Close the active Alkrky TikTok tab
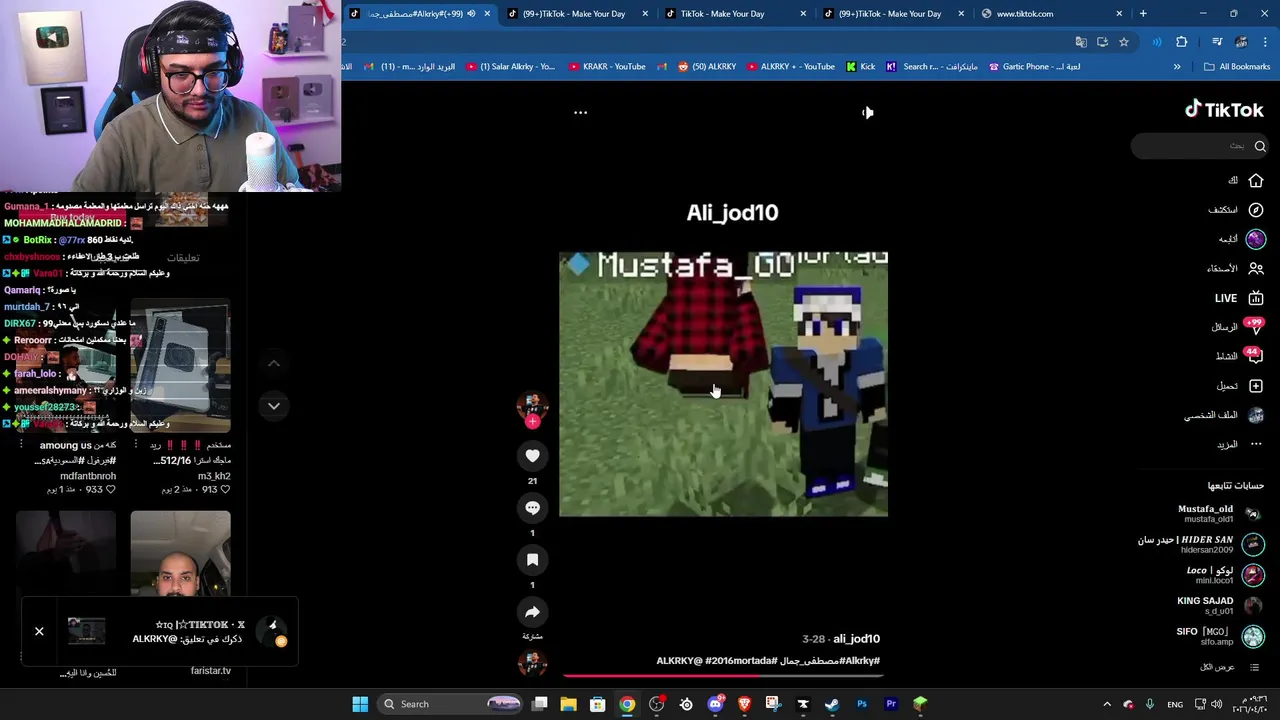This screenshot has width=1280, height=720. point(487,14)
